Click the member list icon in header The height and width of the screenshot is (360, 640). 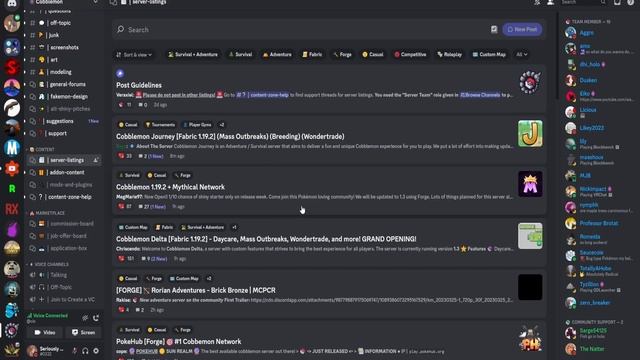point(550,2)
